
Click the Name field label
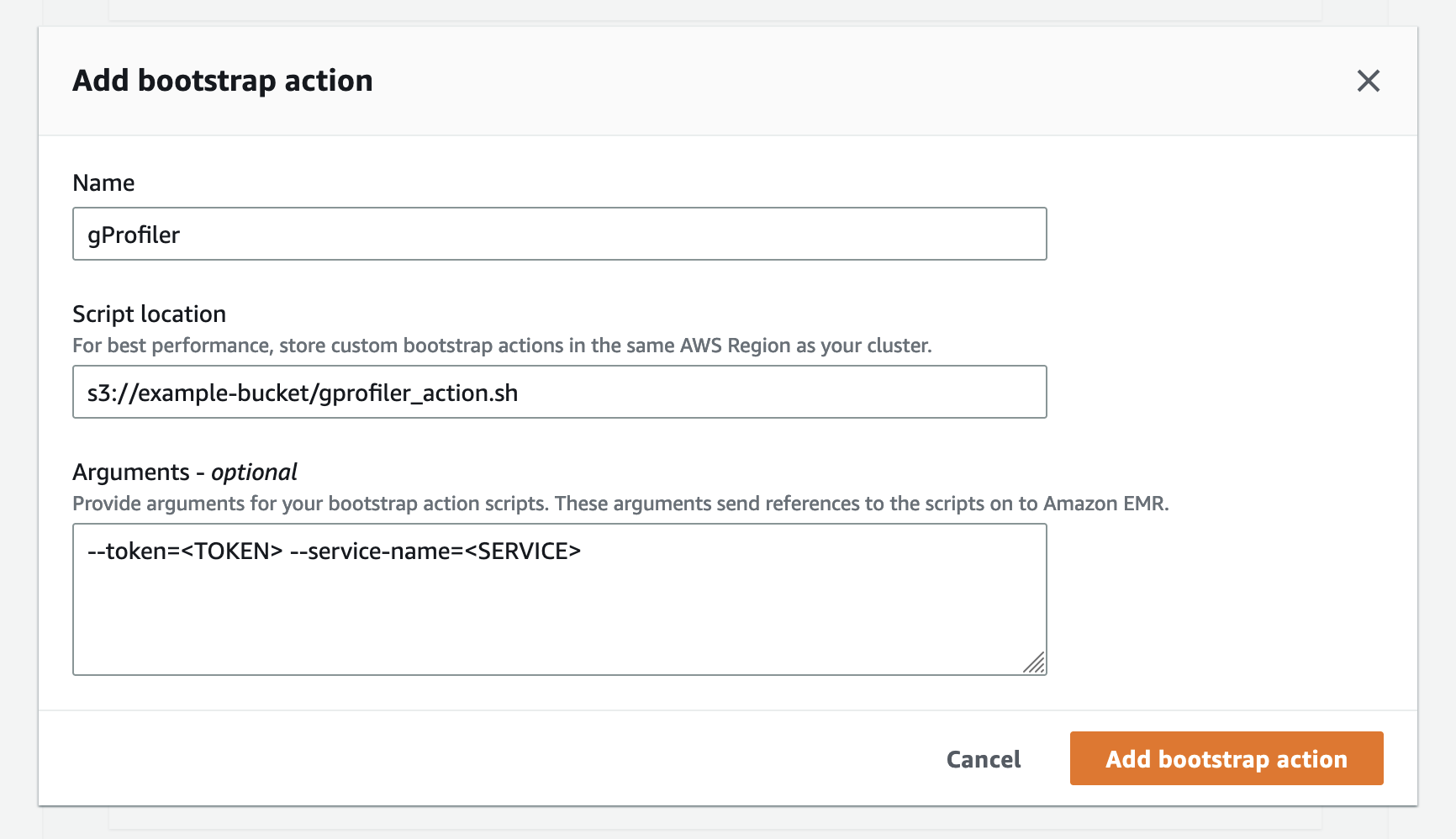pos(103,183)
